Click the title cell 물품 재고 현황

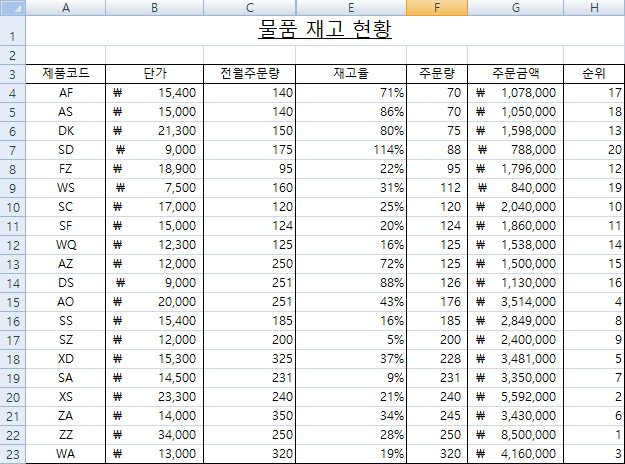tap(325, 31)
